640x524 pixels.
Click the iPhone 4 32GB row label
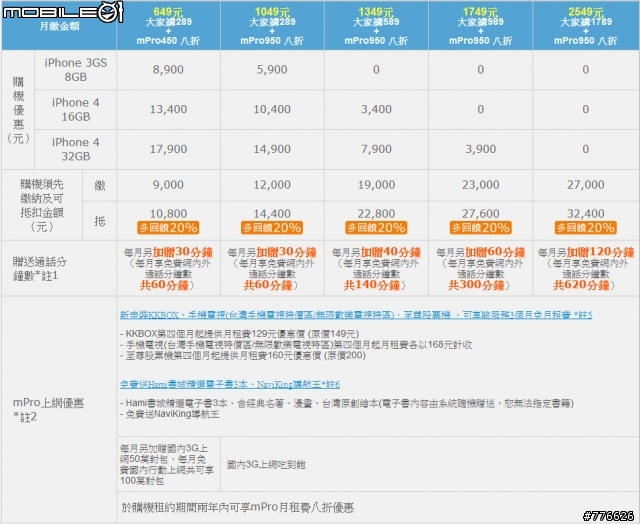76,149
